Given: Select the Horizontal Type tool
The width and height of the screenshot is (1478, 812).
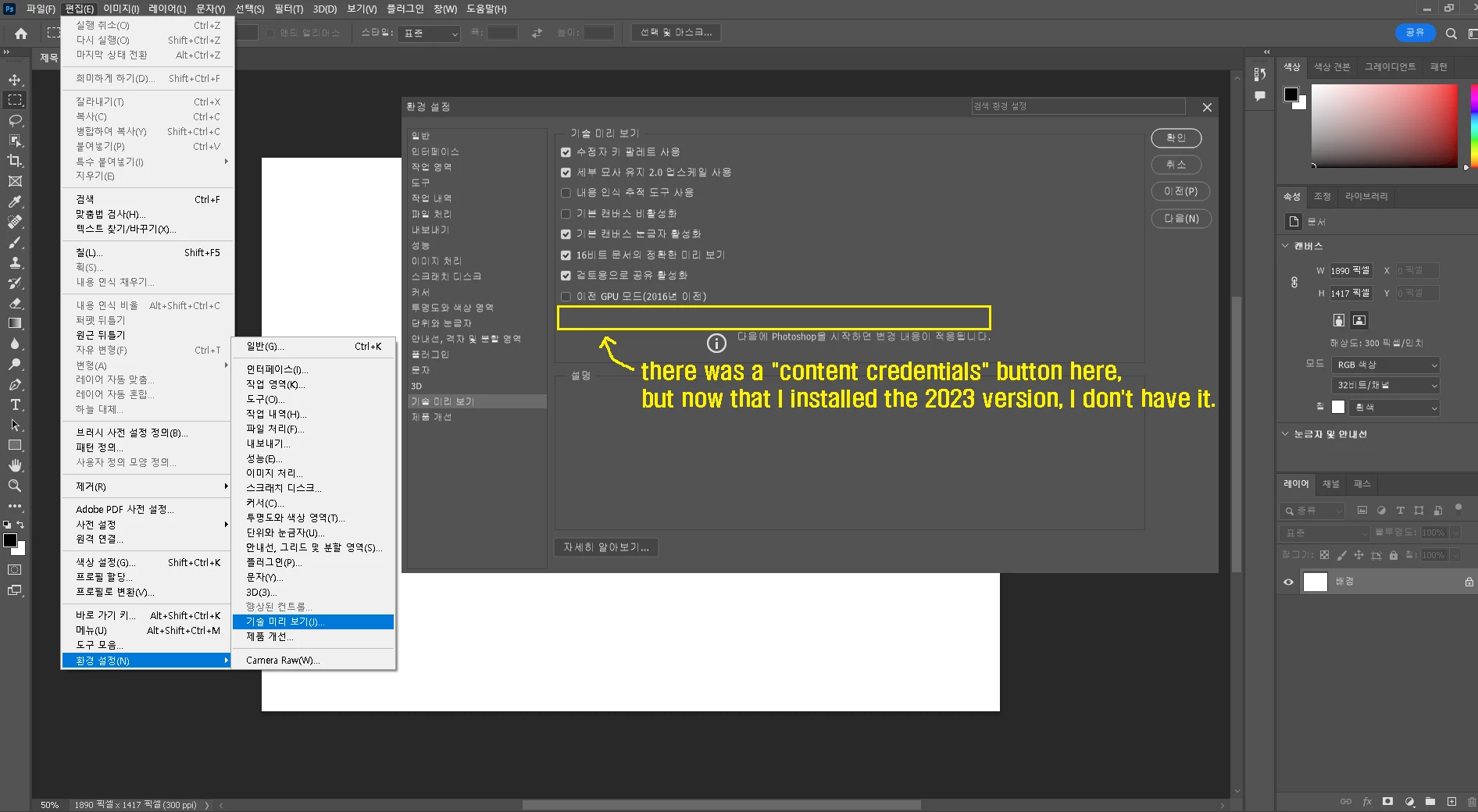Looking at the screenshot, I should pos(15,404).
